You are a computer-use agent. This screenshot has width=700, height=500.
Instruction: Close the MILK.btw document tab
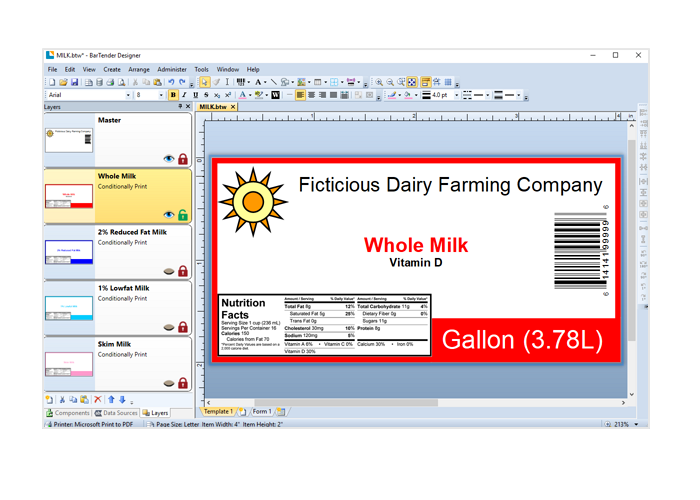coord(233,107)
